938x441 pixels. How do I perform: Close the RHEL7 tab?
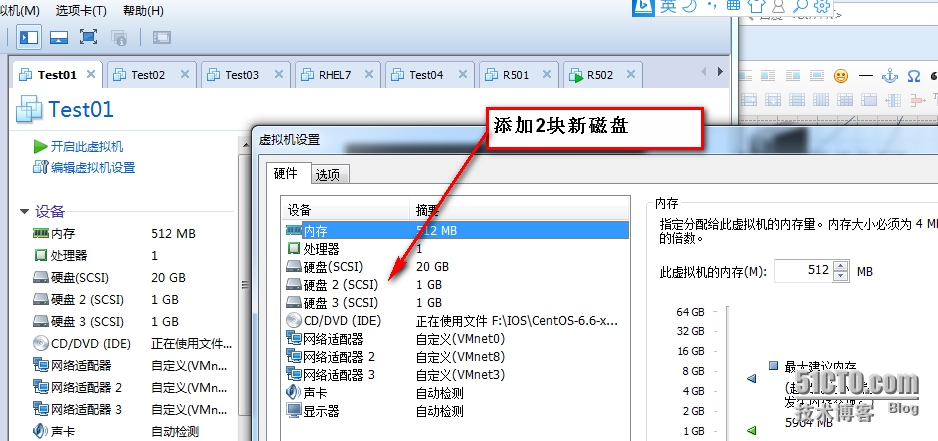[368, 74]
